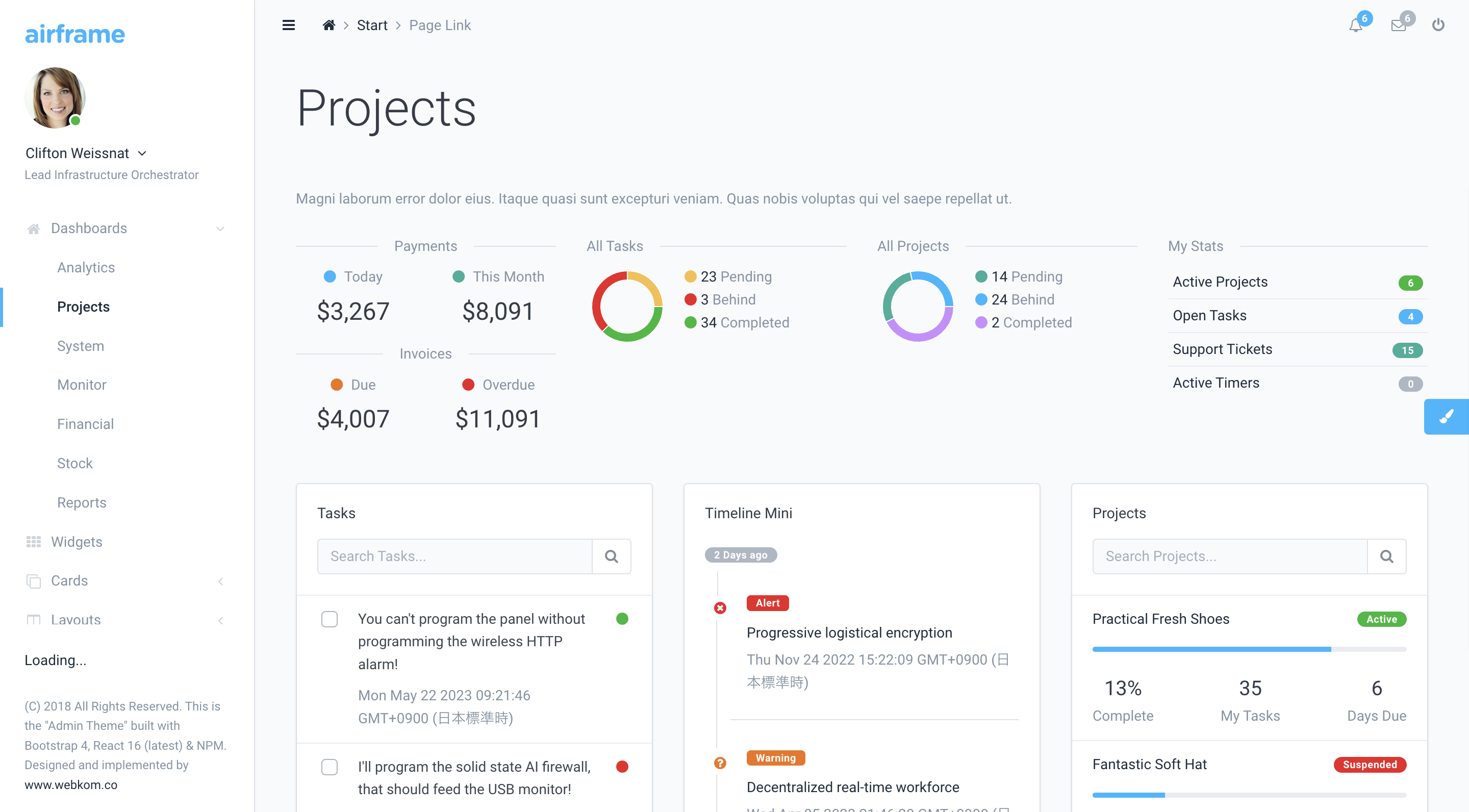Open the Analytics dashboard menu item
Image resolution: width=1469 pixels, height=812 pixels.
tap(86, 267)
